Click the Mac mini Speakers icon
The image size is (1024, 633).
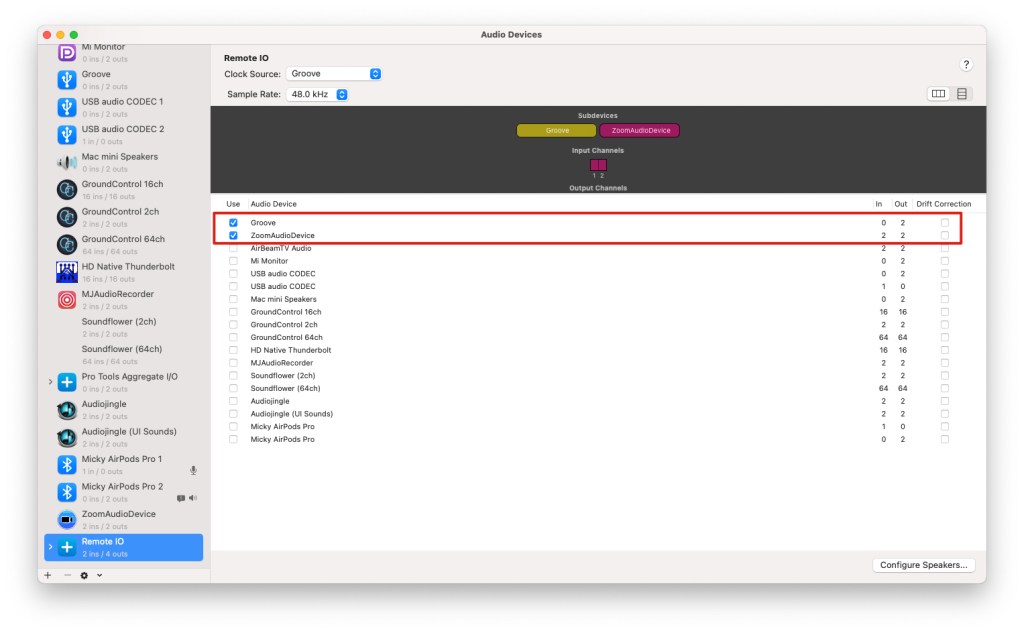coord(67,162)
